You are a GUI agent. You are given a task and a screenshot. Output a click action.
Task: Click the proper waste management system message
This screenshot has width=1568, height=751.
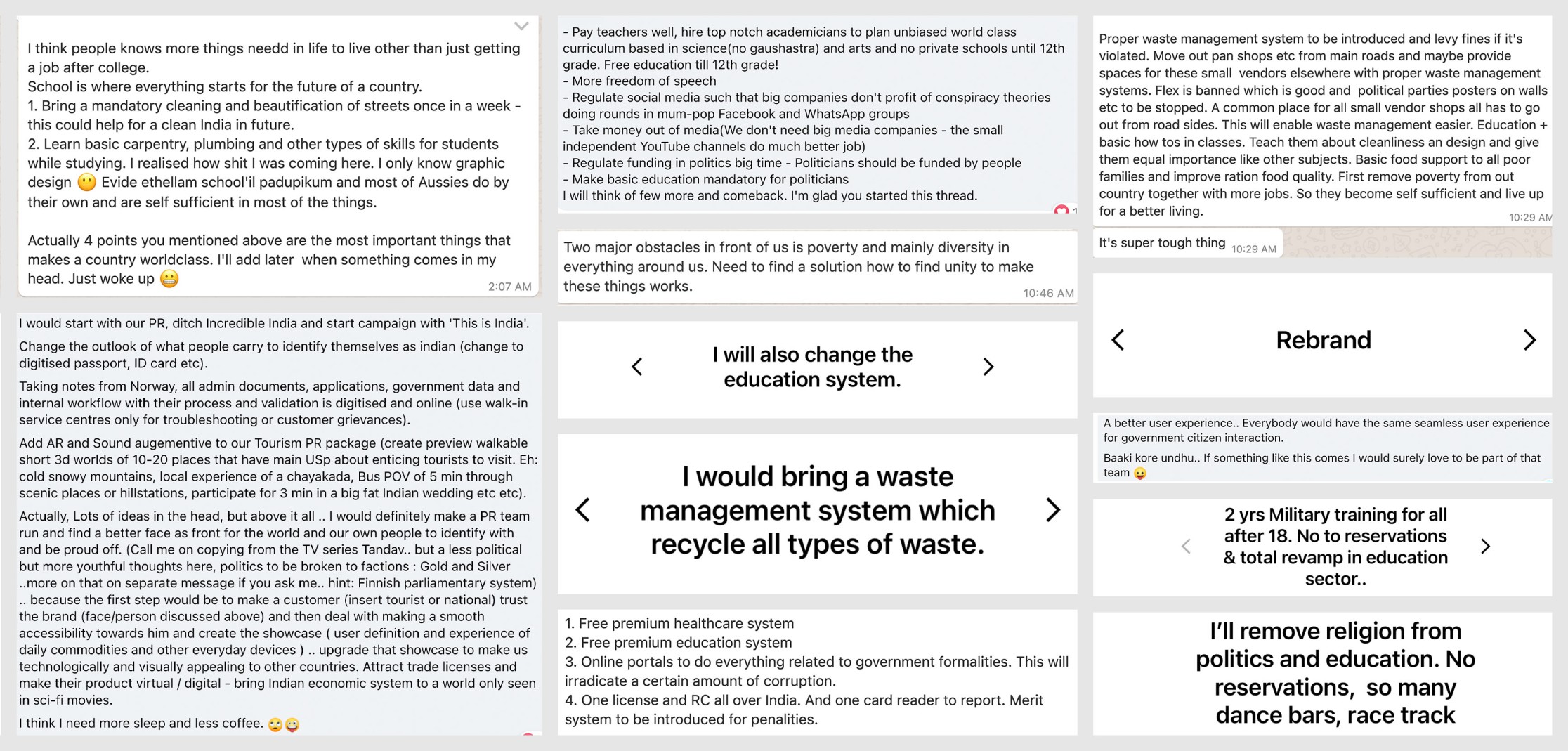click(1322, 121)
